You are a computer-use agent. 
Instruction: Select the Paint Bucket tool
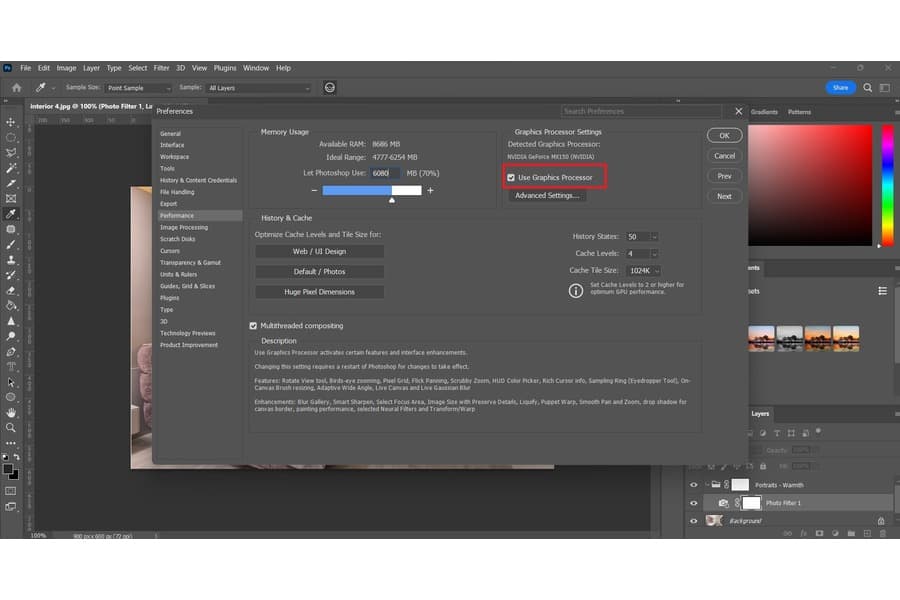coord(11,305)
